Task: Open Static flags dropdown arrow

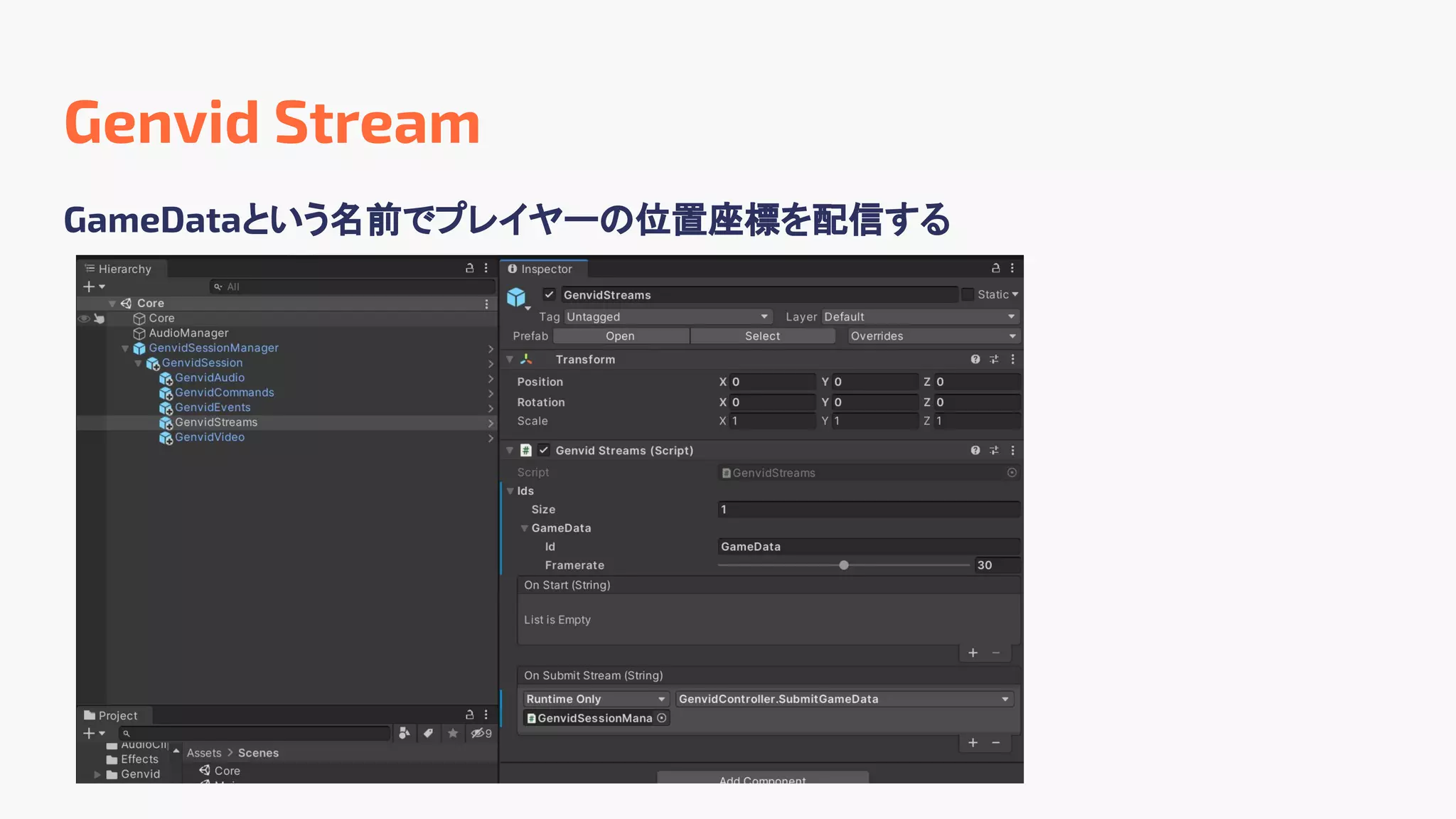Action: tap(1015, 294)
